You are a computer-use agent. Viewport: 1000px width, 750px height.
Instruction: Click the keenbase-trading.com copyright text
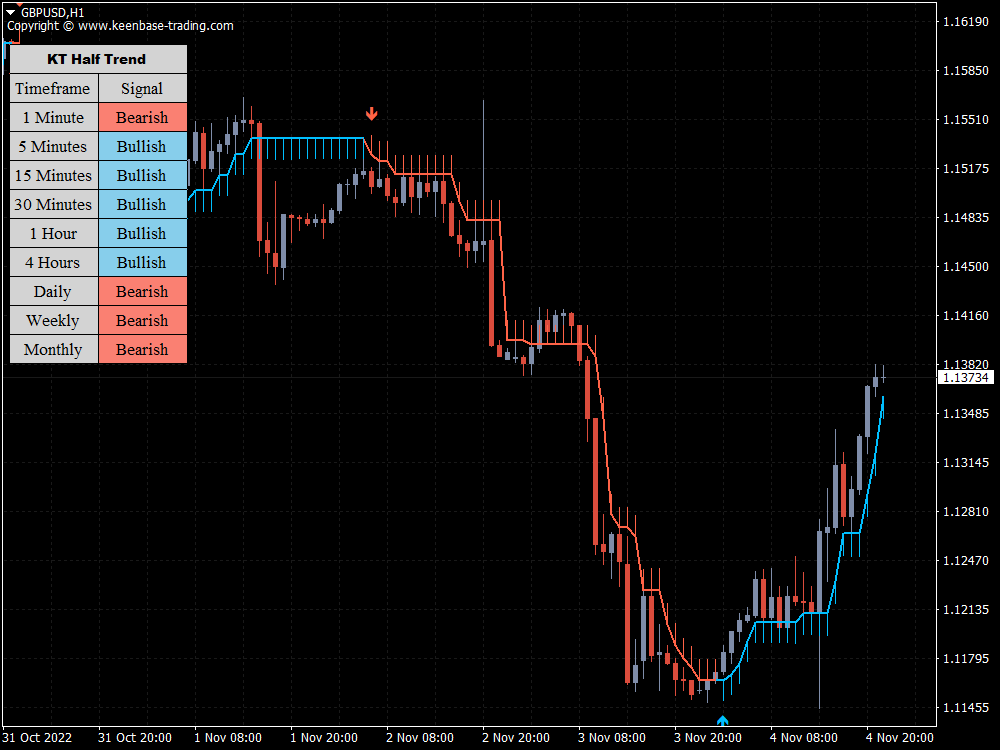(121, 26)
